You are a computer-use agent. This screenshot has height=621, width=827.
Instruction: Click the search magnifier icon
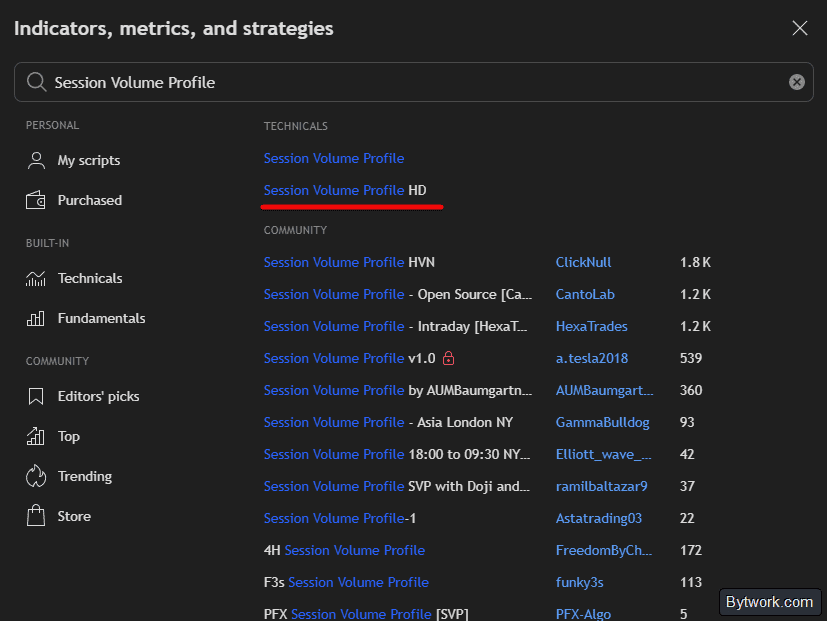pyautogui.click(x=36, y=82)
